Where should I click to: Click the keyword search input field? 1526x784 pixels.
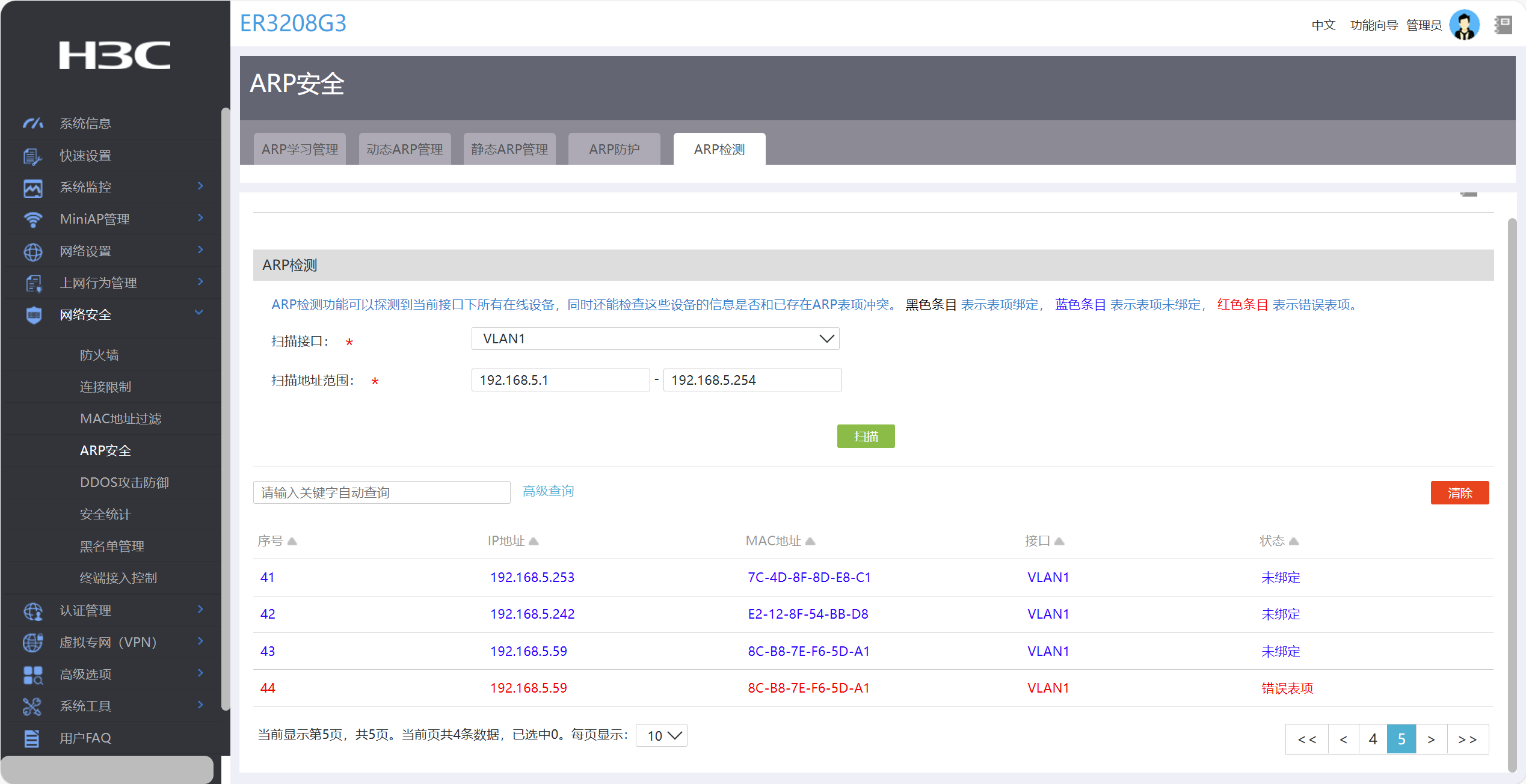point(381,492)
